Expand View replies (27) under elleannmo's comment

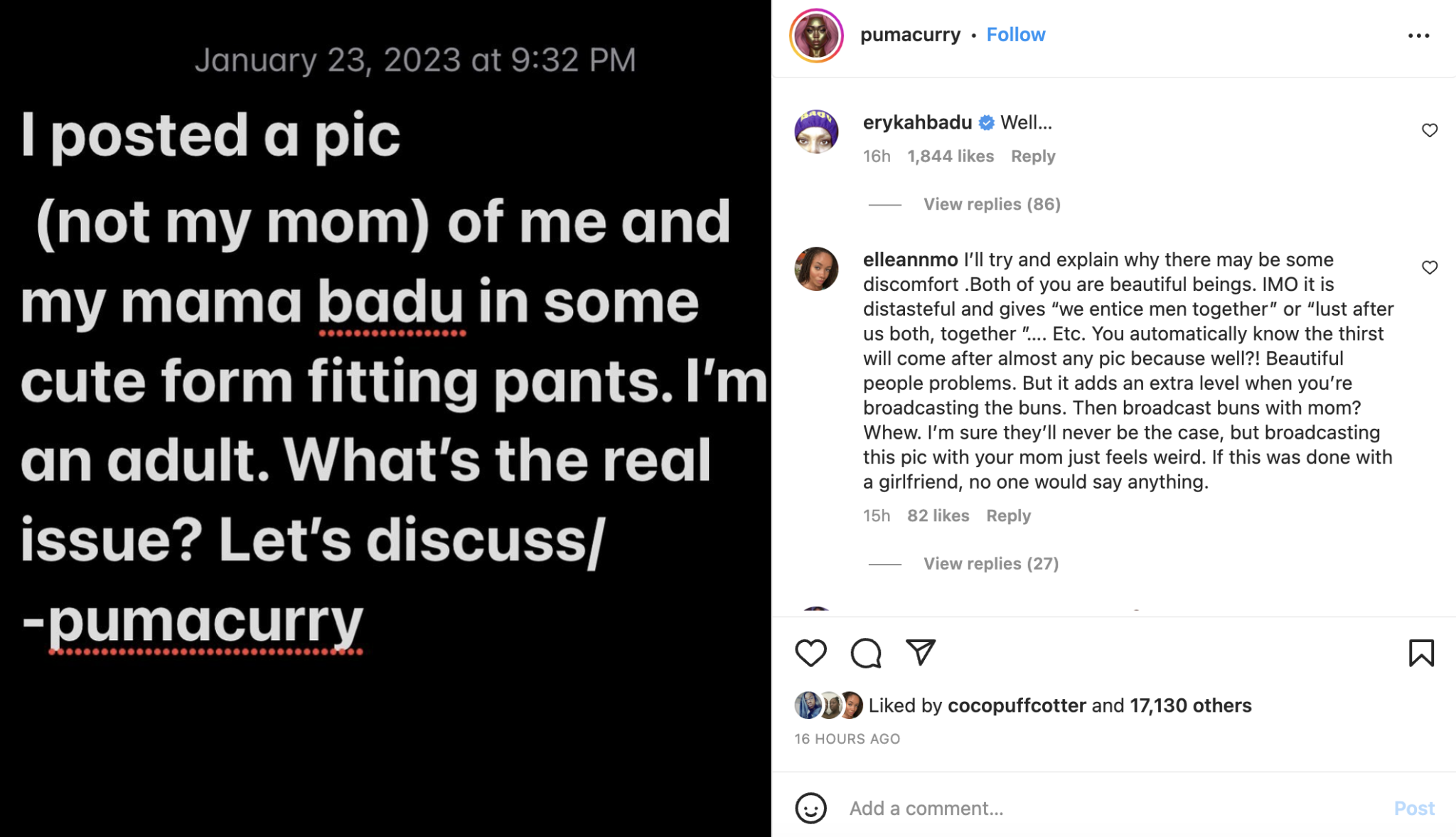[x=991, y=563]
